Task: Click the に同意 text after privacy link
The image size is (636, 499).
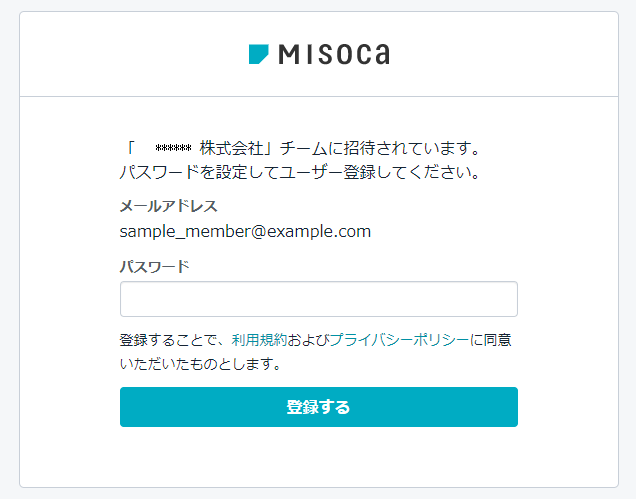Action: pyautogui.click(x=490, y=340)
